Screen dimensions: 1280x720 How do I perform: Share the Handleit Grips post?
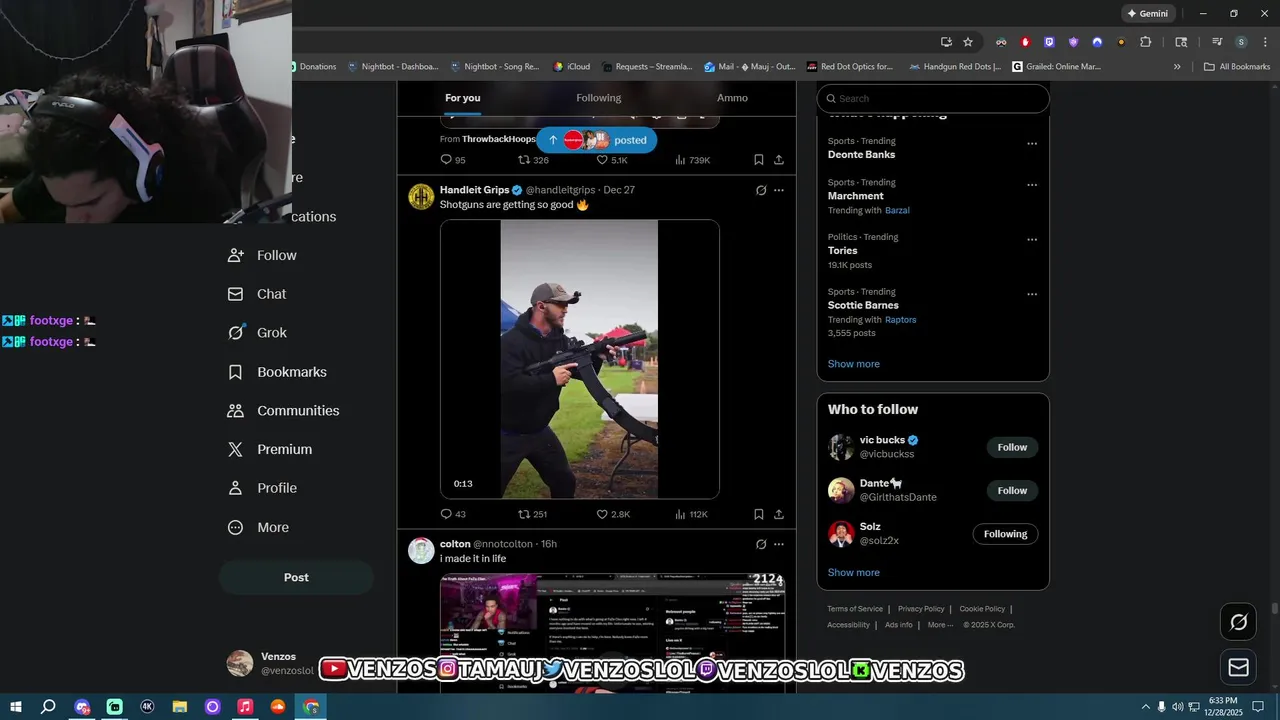[778, 514]
